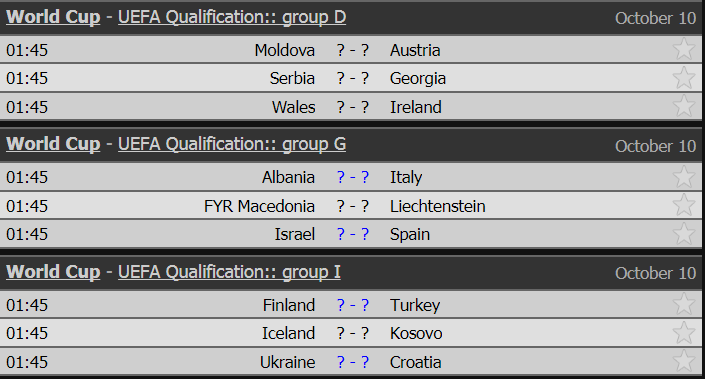Open the UEFA Qualification group I link
The height and width of the screenshot is (379, 705).
[x=229, y=272]
